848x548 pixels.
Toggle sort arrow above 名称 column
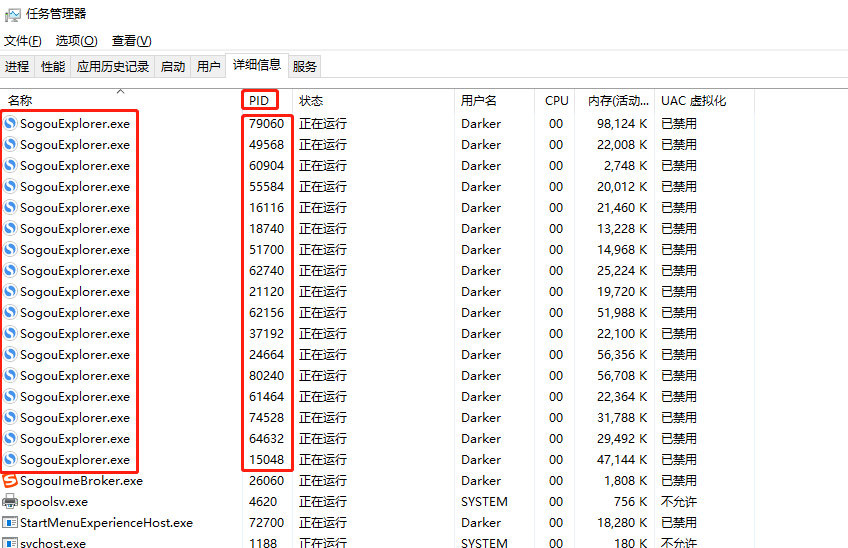(121, 91)
